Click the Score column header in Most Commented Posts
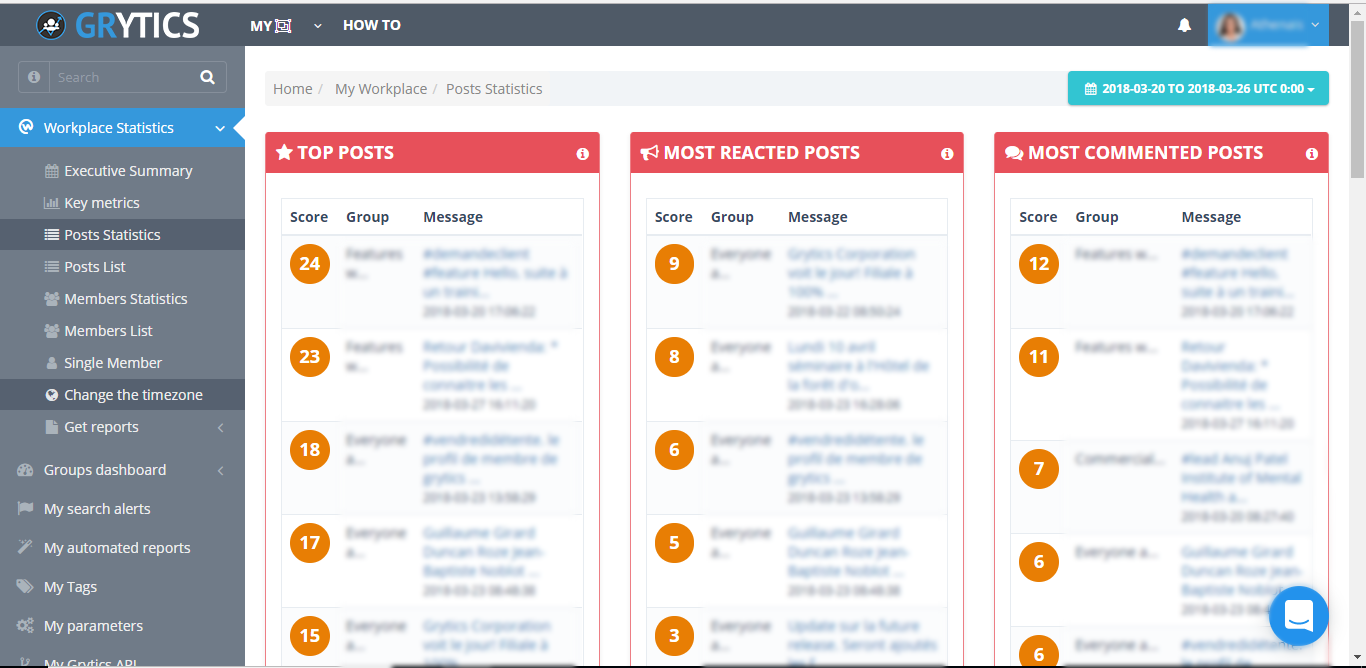Image resolution: width=1366 pixels, height=668 pixels. [x=1038, y=217]
